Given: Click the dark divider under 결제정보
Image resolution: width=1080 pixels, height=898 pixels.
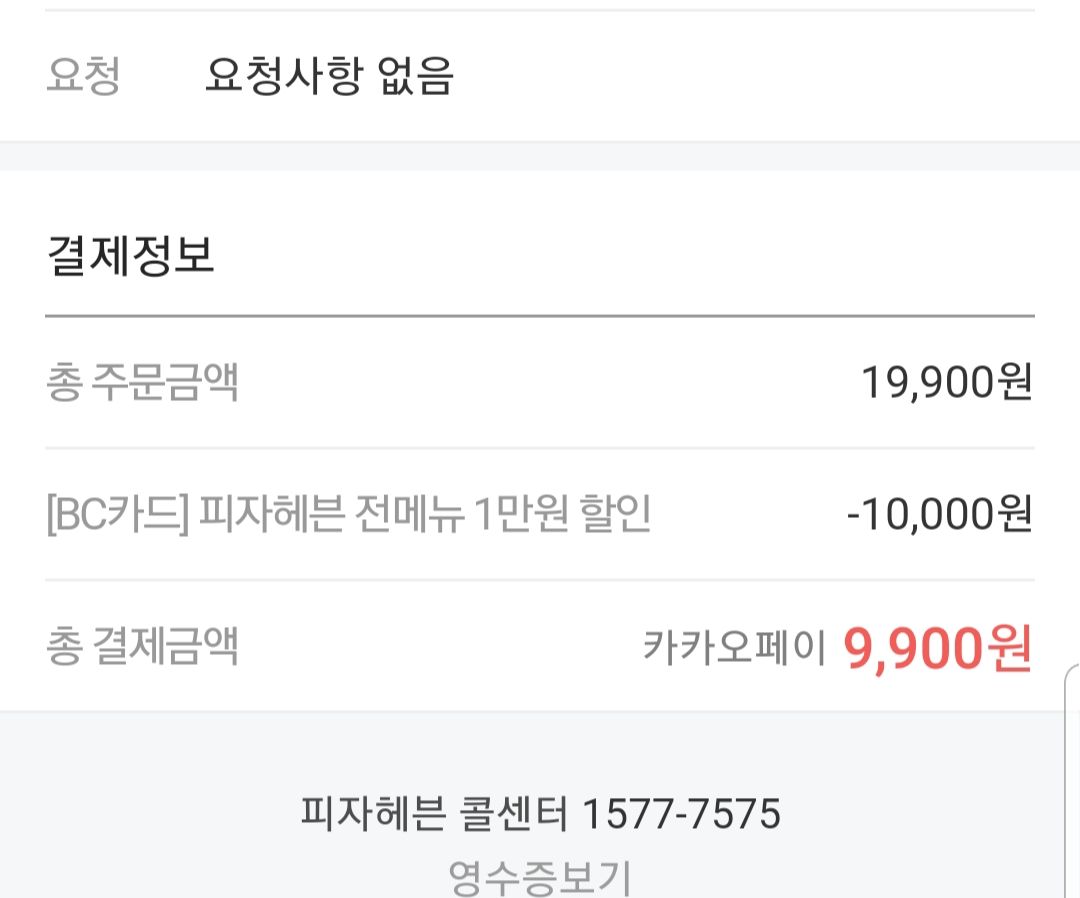Looking at the screenshot, I should point(540,316).
